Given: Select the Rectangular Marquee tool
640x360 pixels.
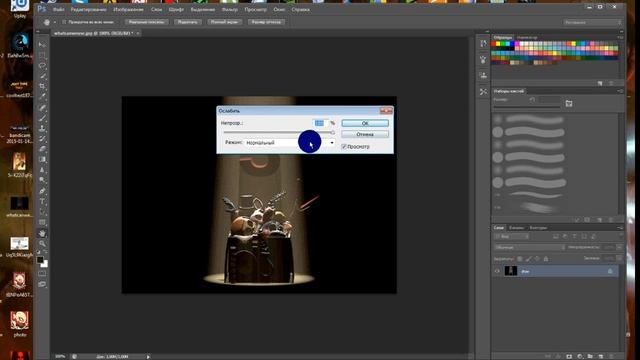Looking at the screenshot, I should 42,55.
